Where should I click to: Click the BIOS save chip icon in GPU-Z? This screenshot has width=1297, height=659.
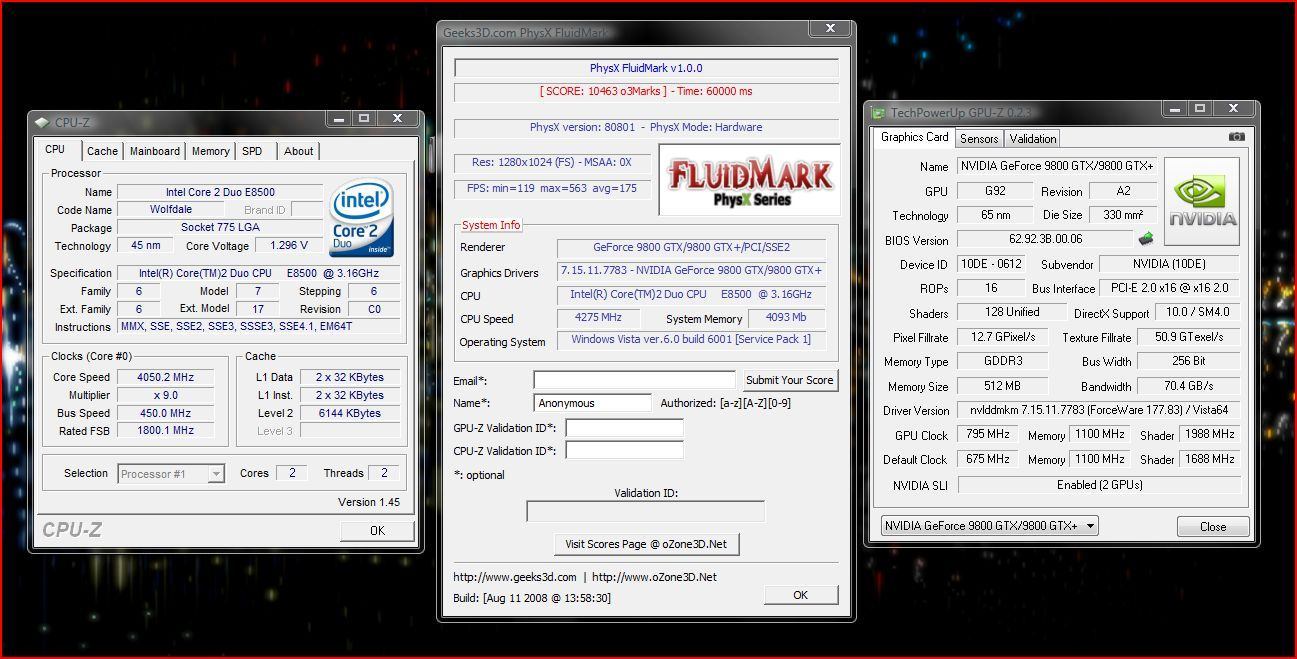coord(1146,239)
